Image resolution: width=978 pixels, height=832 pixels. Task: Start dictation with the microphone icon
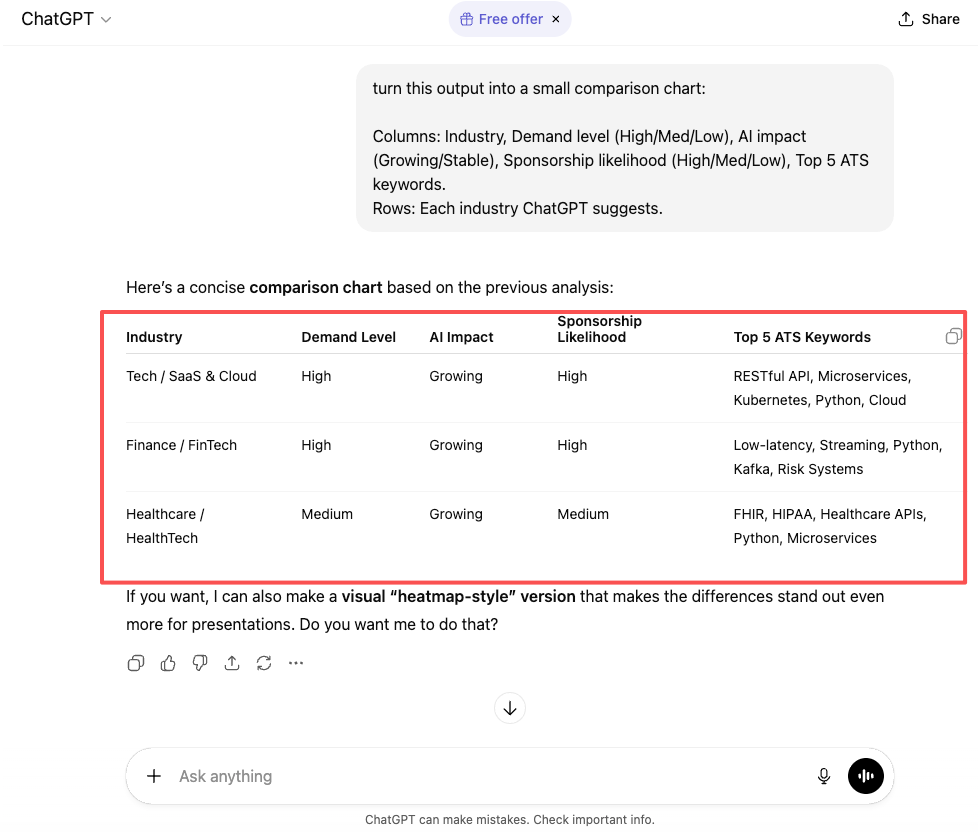click(823, 776)
